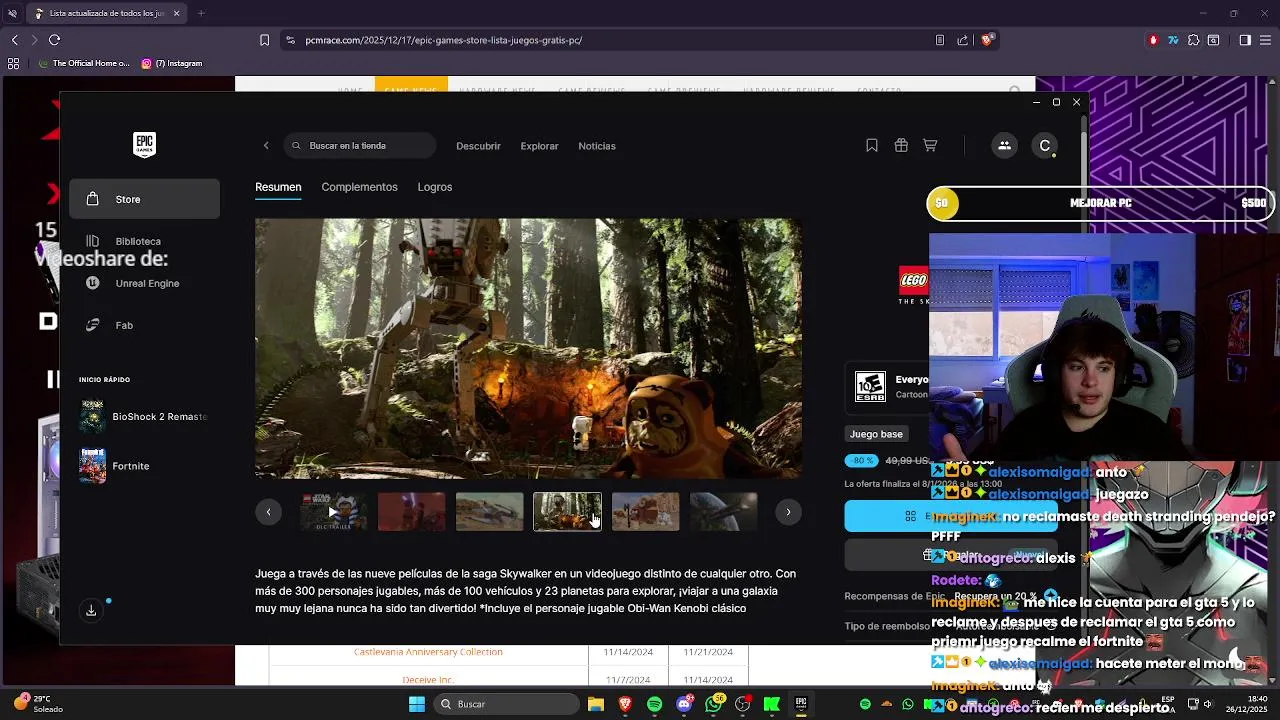Play the DLC trailer video thumbnail

333,512
